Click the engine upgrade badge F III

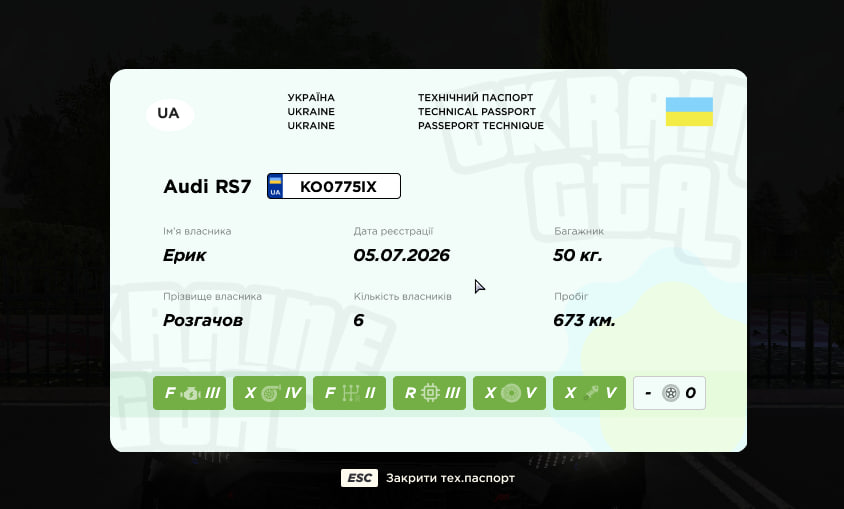189,393
